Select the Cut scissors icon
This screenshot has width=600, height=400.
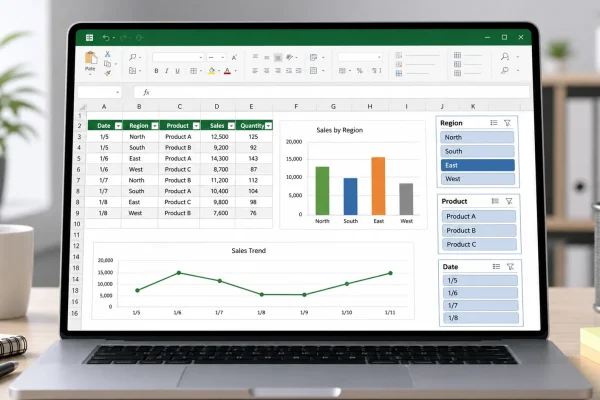(108, 54)
